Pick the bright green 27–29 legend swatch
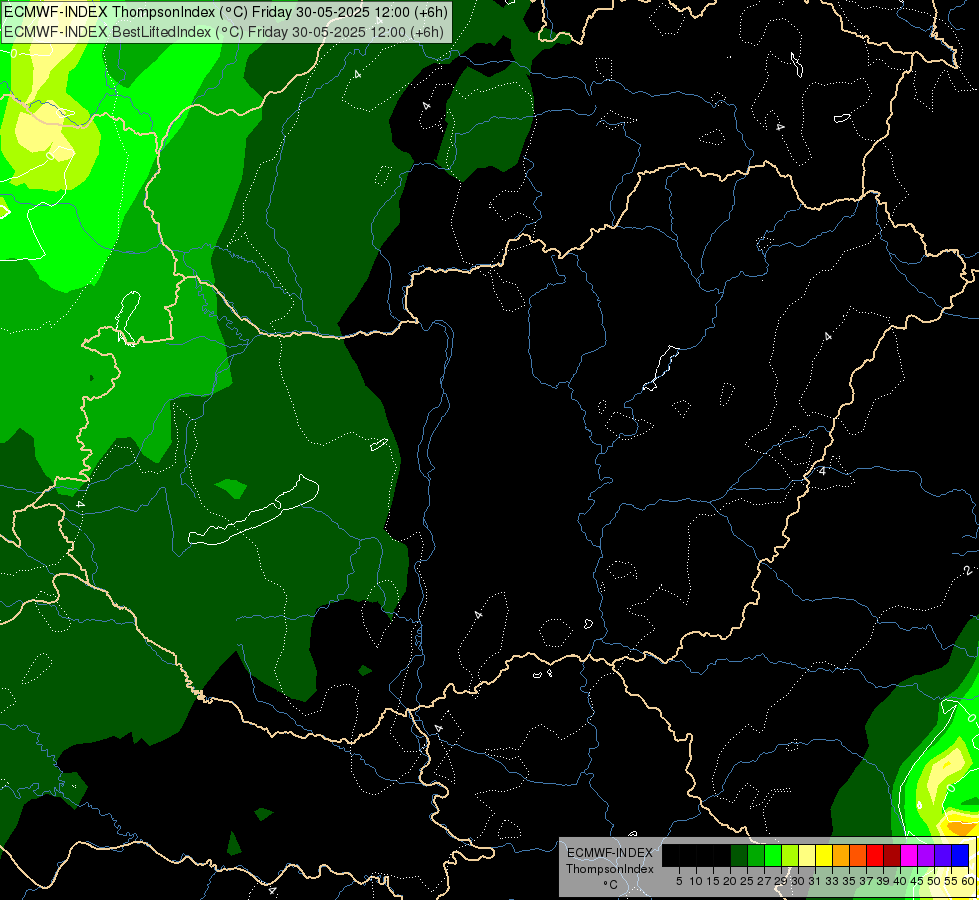The image size is (979, 900). 773,855
